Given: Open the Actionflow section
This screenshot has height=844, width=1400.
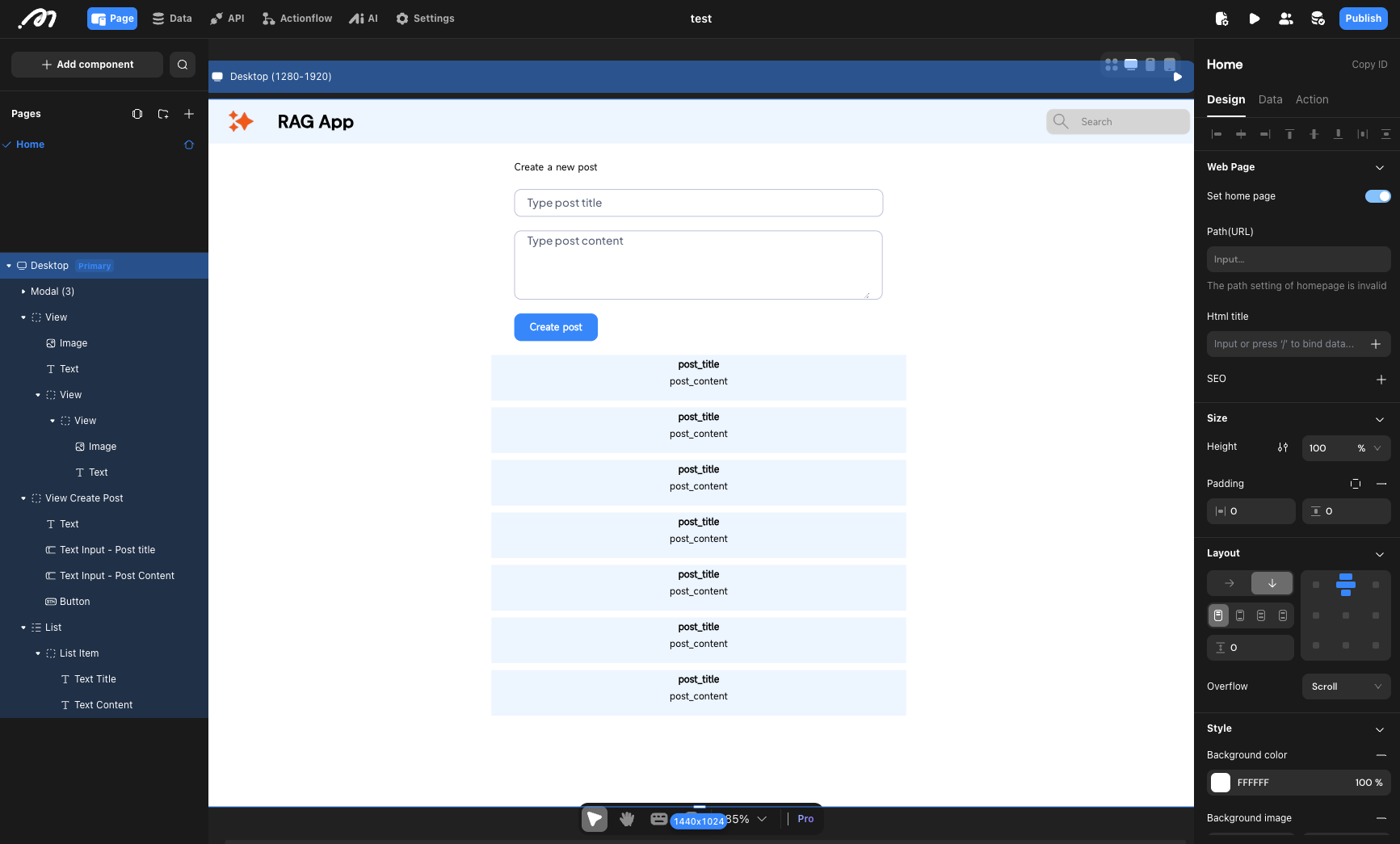Looking at the screenshot, I should click(x=296, y=18).
